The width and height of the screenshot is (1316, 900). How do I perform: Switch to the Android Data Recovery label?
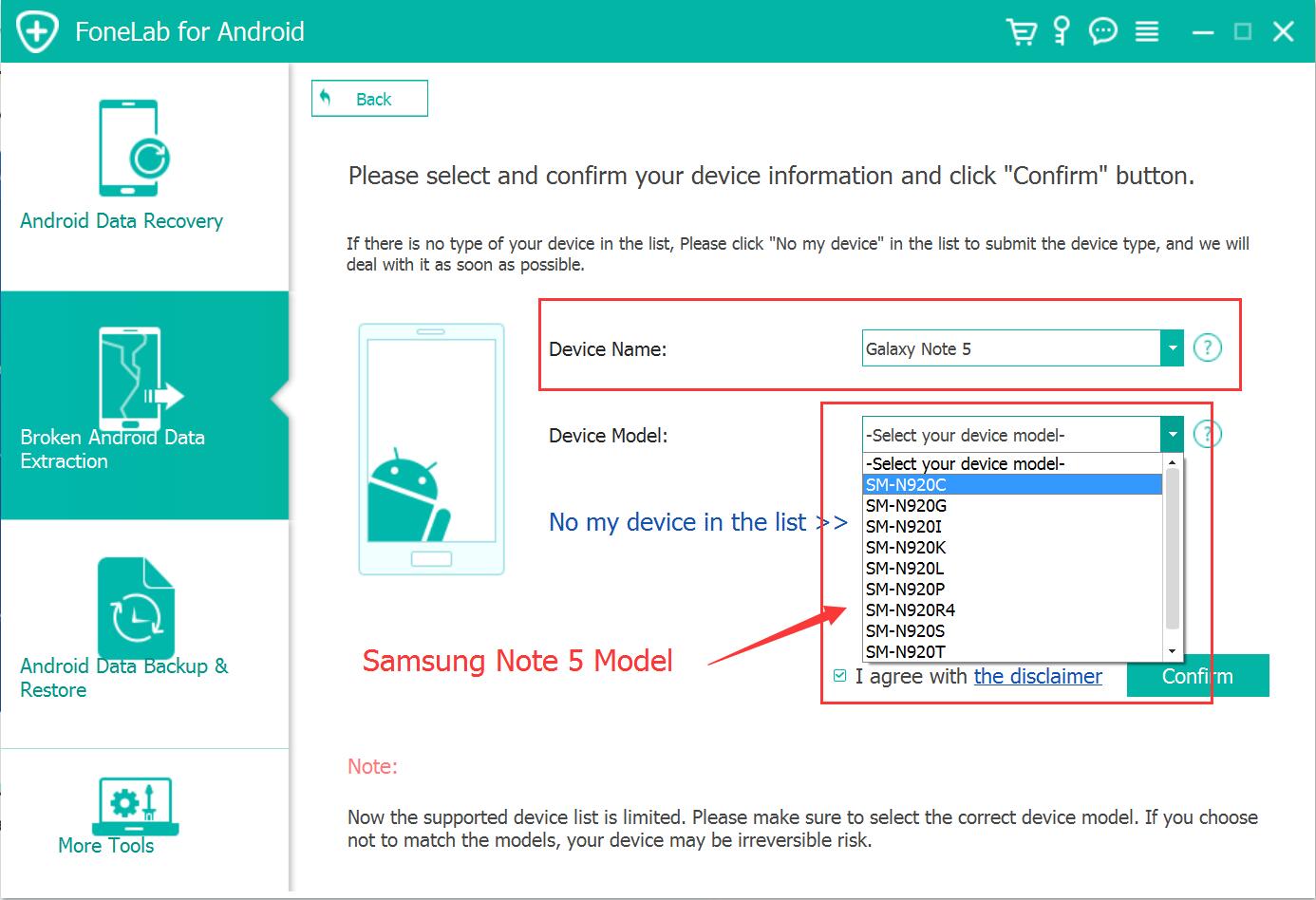coord(122,221)
